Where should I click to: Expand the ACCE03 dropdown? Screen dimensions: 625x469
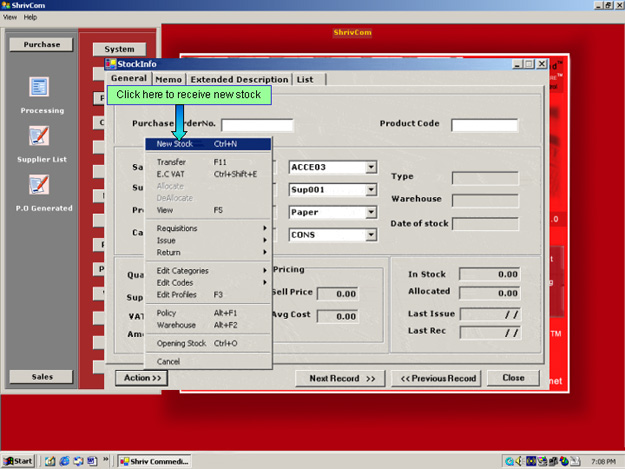pos(370,167)
